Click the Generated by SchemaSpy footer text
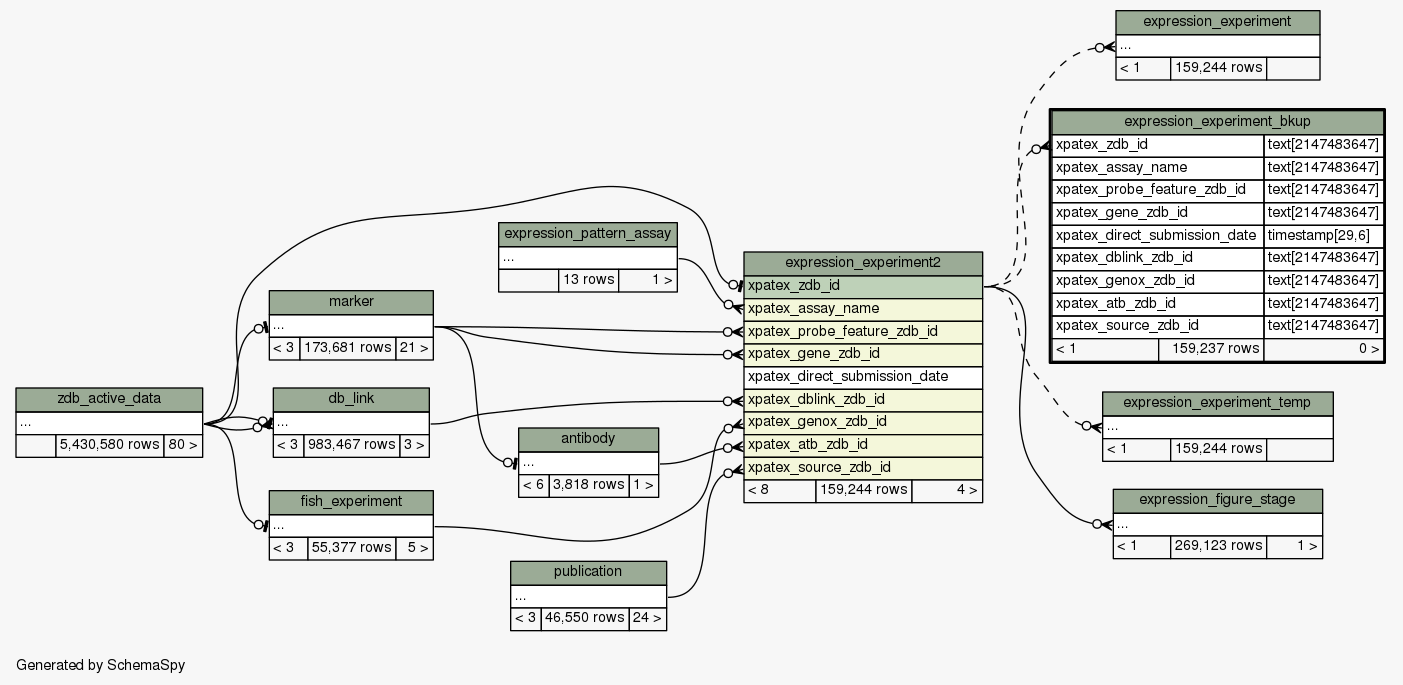This screenshot has width=1403, height=685. coord(101,665)
